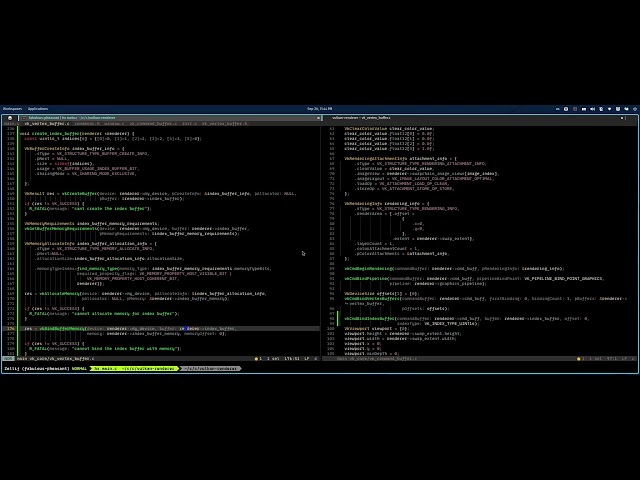
Task: Switch to vk_command_buffer.c buffer tab
Action: coord(153,123)
